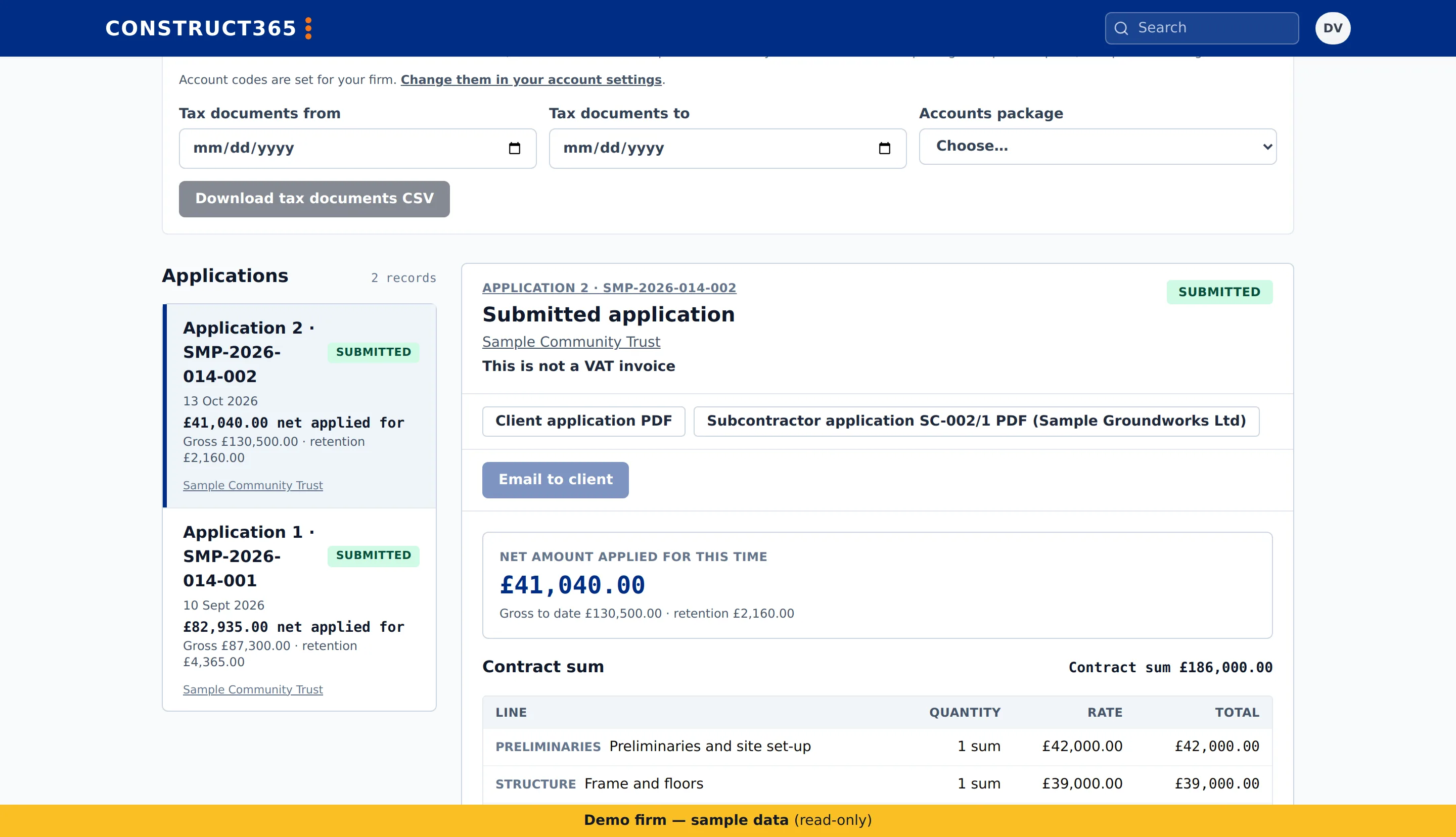Click Download tax documents CSV button
Screen dimensions: 1456x837
tap(314, 199)
